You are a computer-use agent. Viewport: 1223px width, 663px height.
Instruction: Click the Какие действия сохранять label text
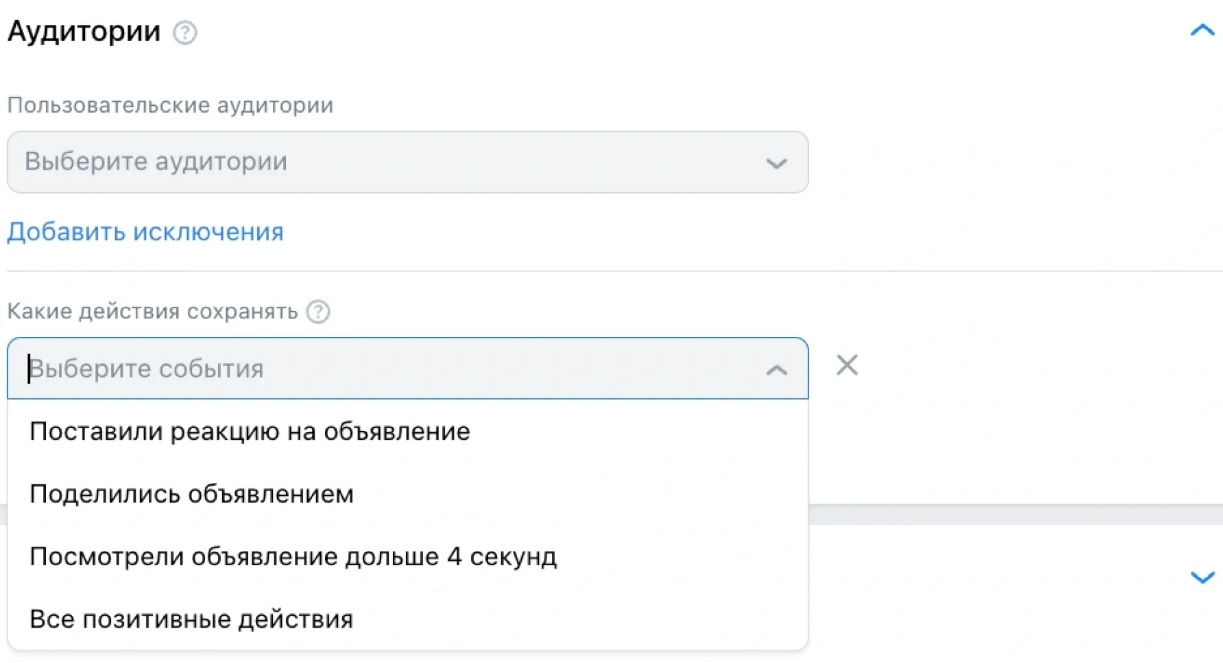[x=153, y=311]
